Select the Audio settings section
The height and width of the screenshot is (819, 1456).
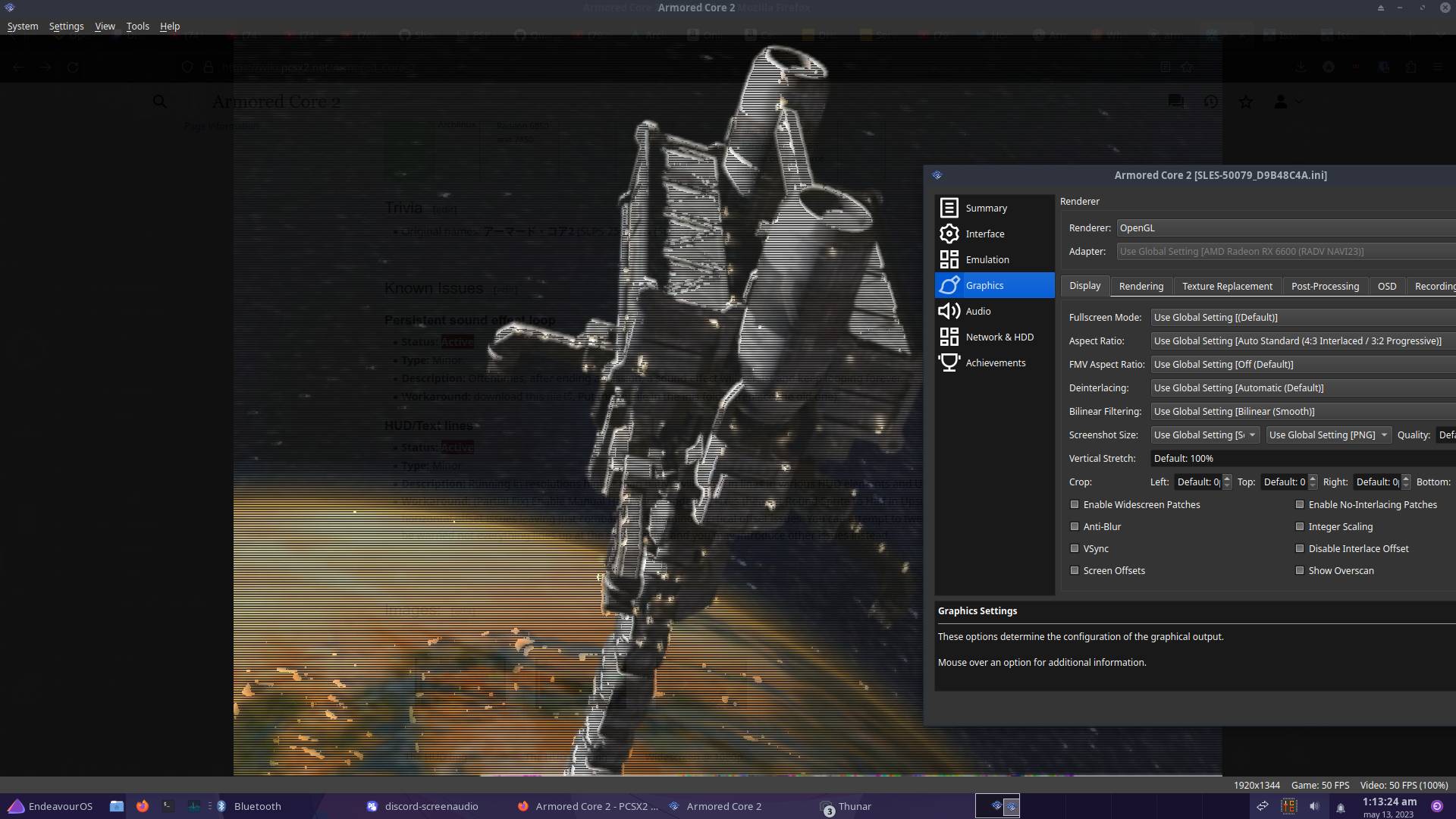978,311
